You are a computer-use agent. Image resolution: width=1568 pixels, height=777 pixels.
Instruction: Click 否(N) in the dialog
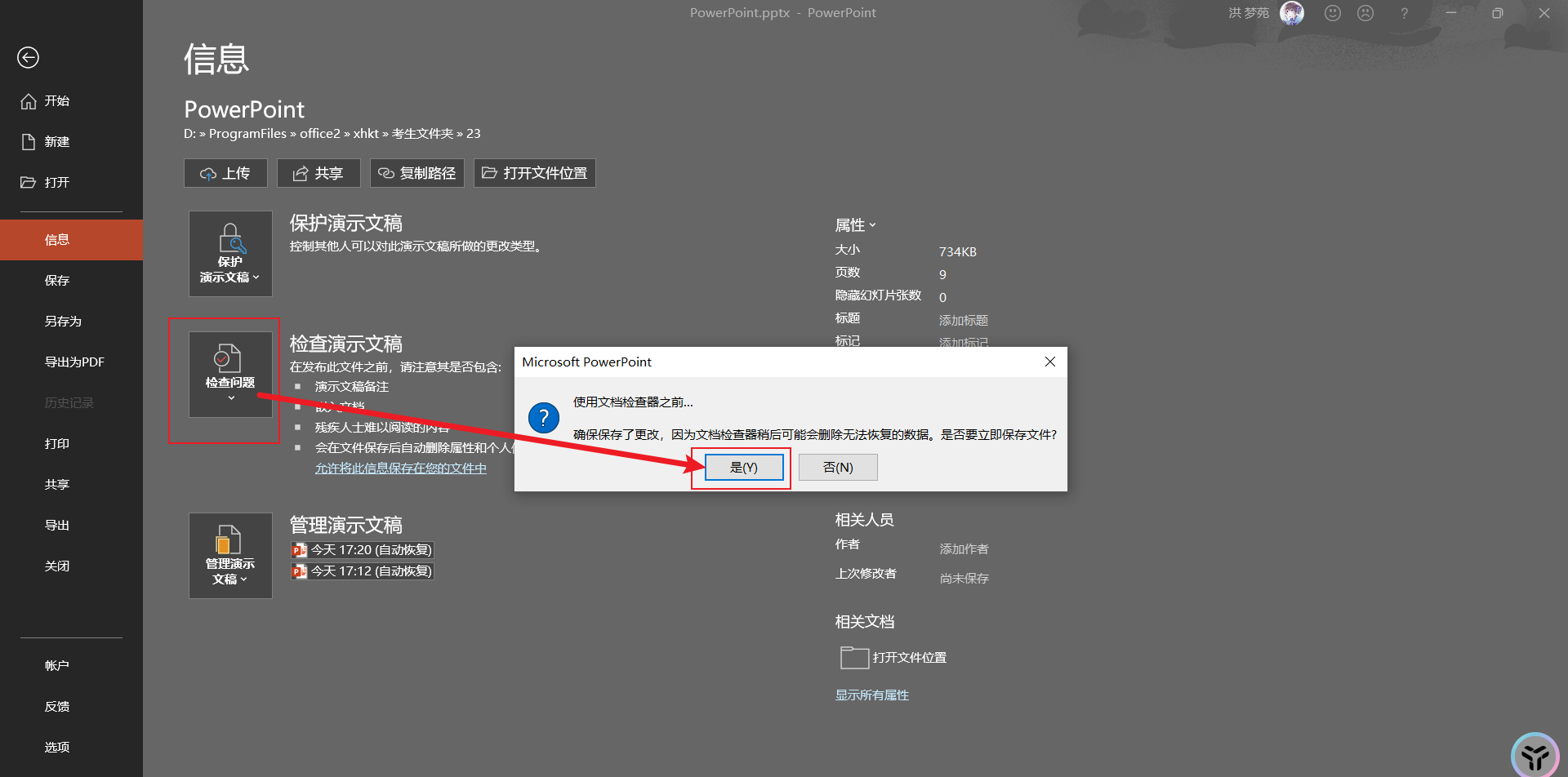click(838, 468)
